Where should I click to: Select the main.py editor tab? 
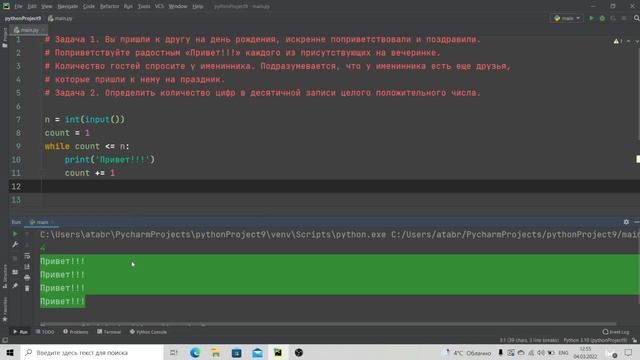point(29,30)
